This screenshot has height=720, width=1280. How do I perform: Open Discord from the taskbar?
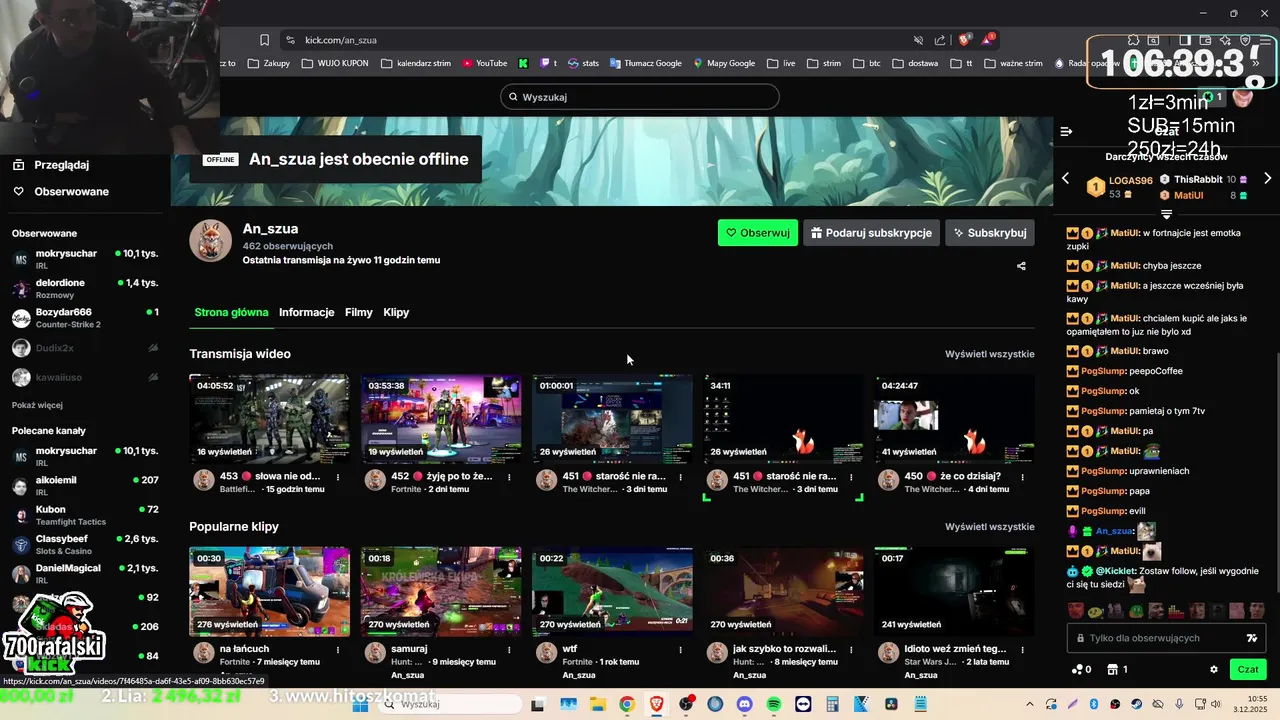[744, 704]
